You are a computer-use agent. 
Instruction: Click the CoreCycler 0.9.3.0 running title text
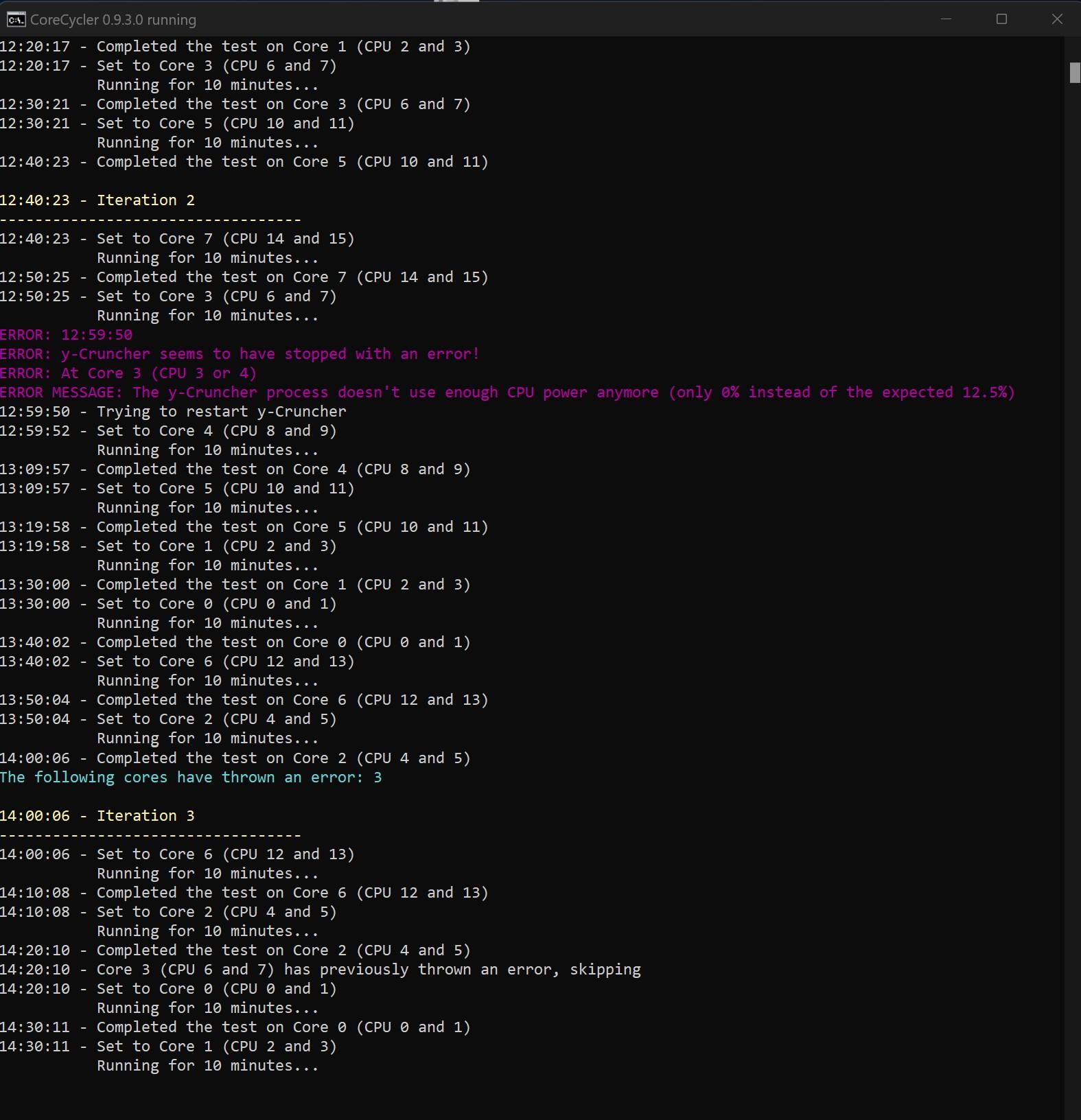pyautogui.click(x=113, y=20)
